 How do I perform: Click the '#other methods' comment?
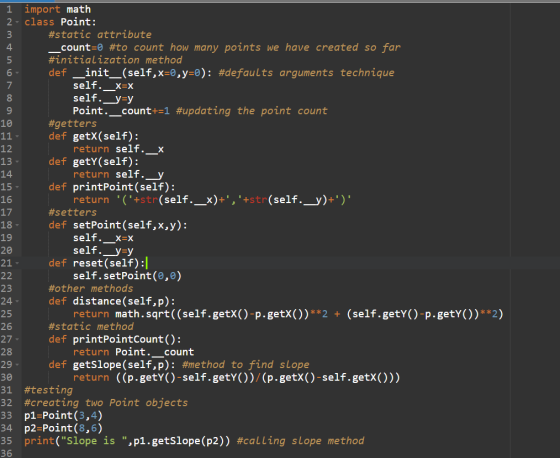click(91, 289)
